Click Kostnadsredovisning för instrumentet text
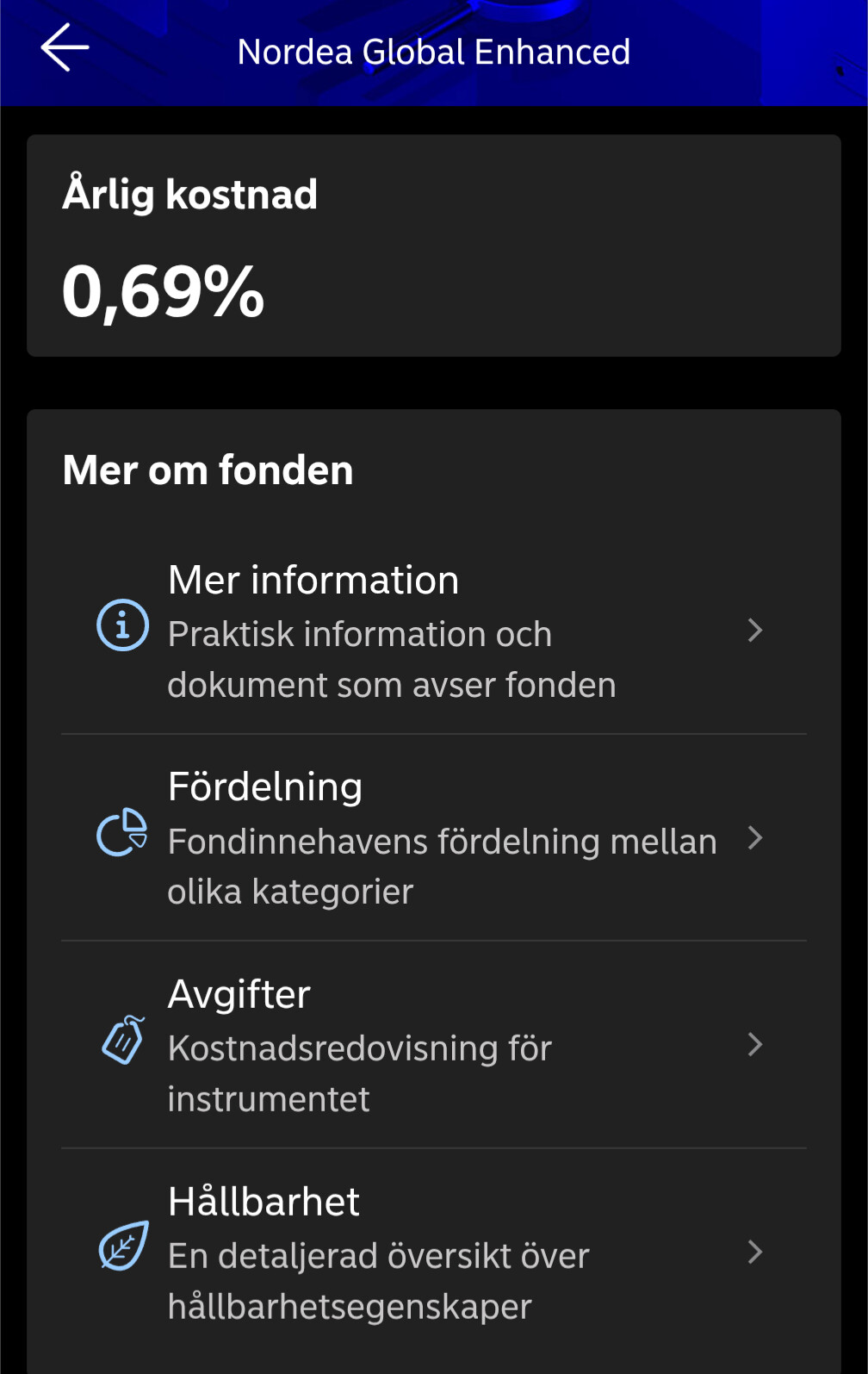The image size is (868, 1374). [x=359, y=1073]
